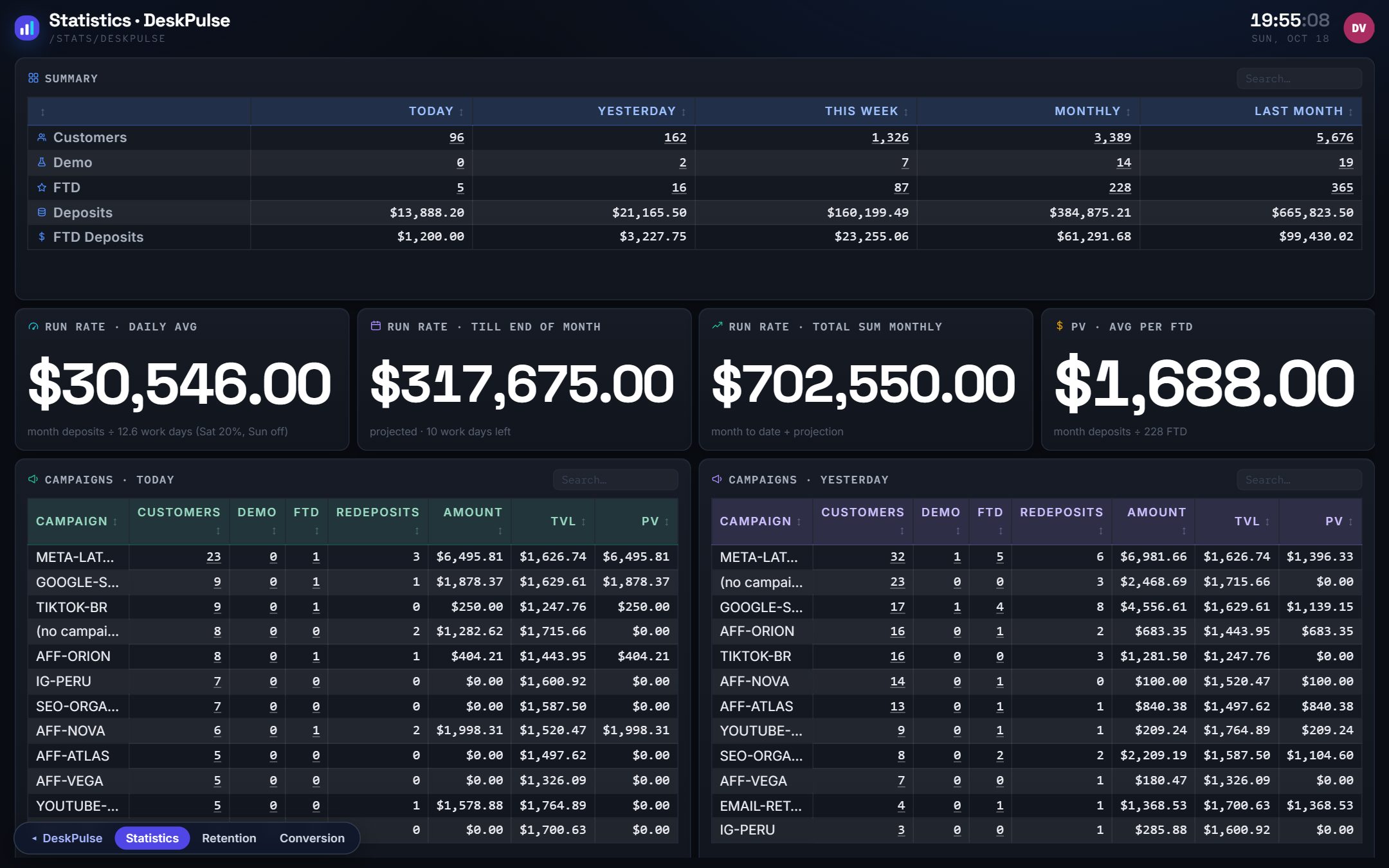Click the FTD row star icon
The image size is (1389, 868).
coord(42,187)
